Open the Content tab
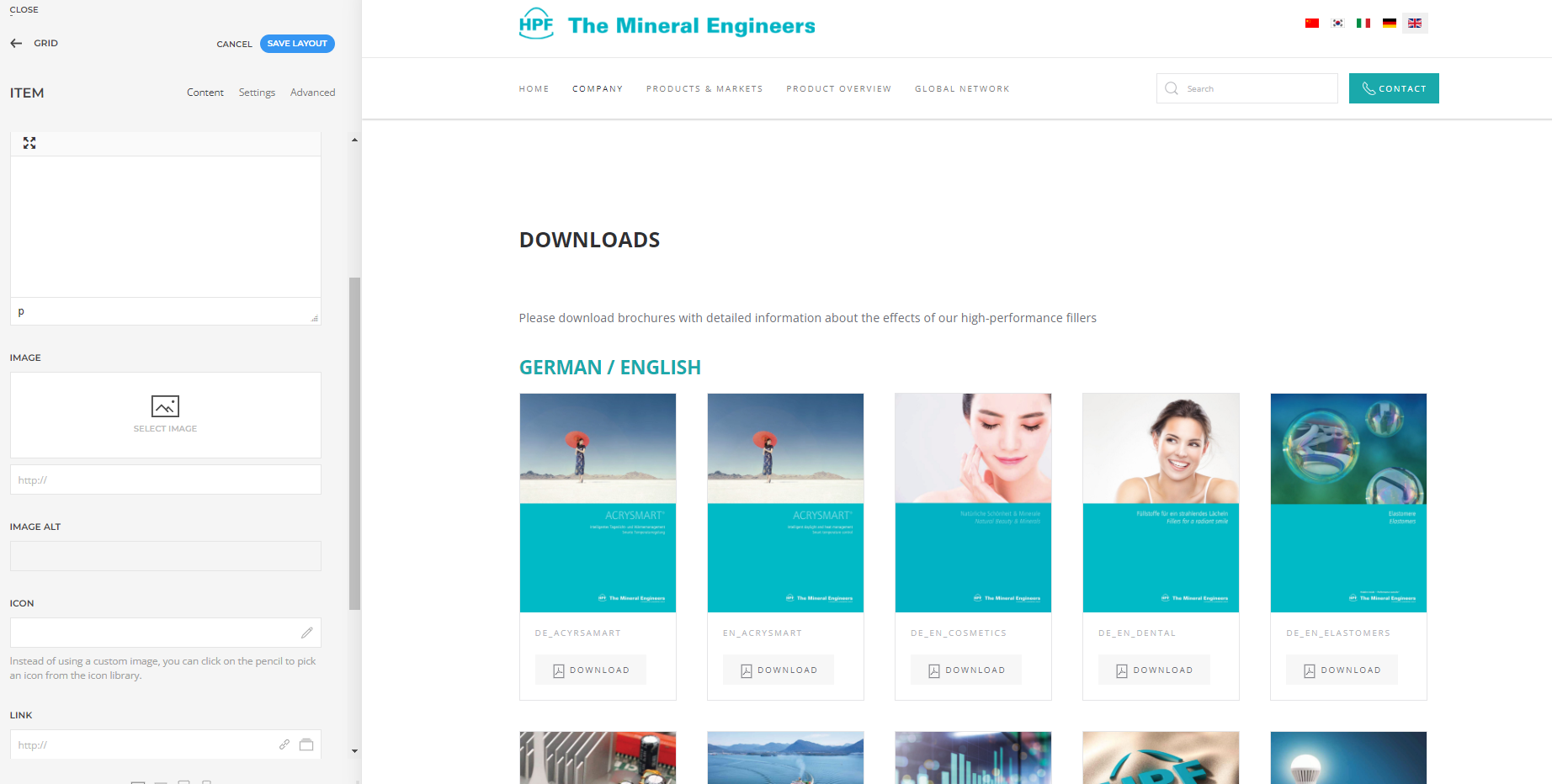Screen dimensions: 1552x784 (x=205, y=93)
